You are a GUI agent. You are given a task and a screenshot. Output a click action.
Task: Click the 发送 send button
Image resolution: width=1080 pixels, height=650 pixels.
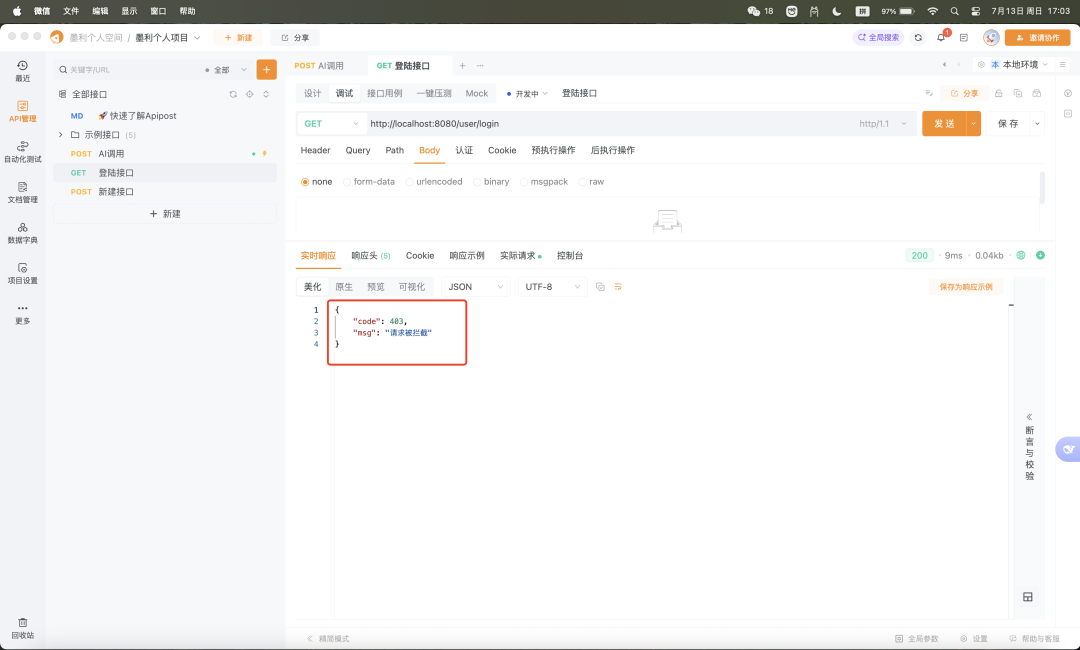tap(944, 124)
